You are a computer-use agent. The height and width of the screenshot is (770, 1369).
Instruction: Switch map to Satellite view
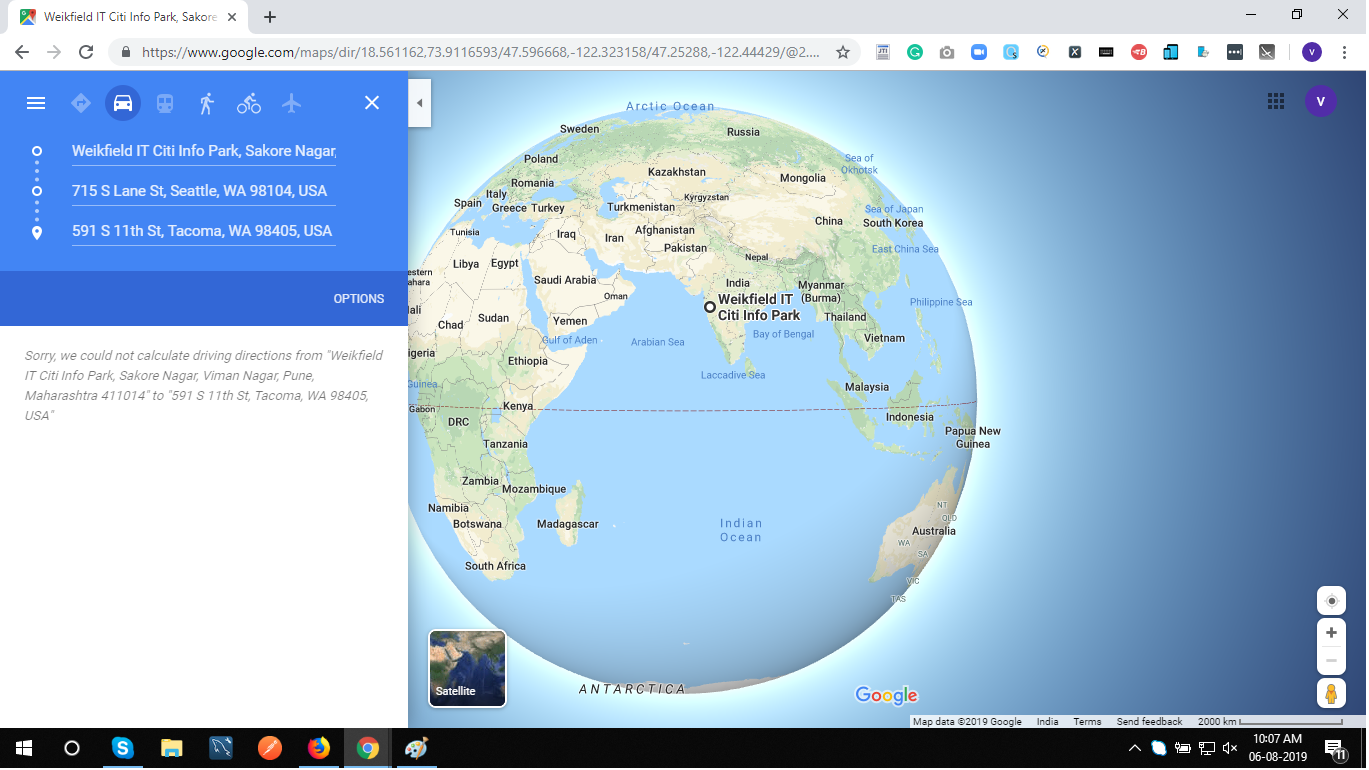tap(467, 668)
